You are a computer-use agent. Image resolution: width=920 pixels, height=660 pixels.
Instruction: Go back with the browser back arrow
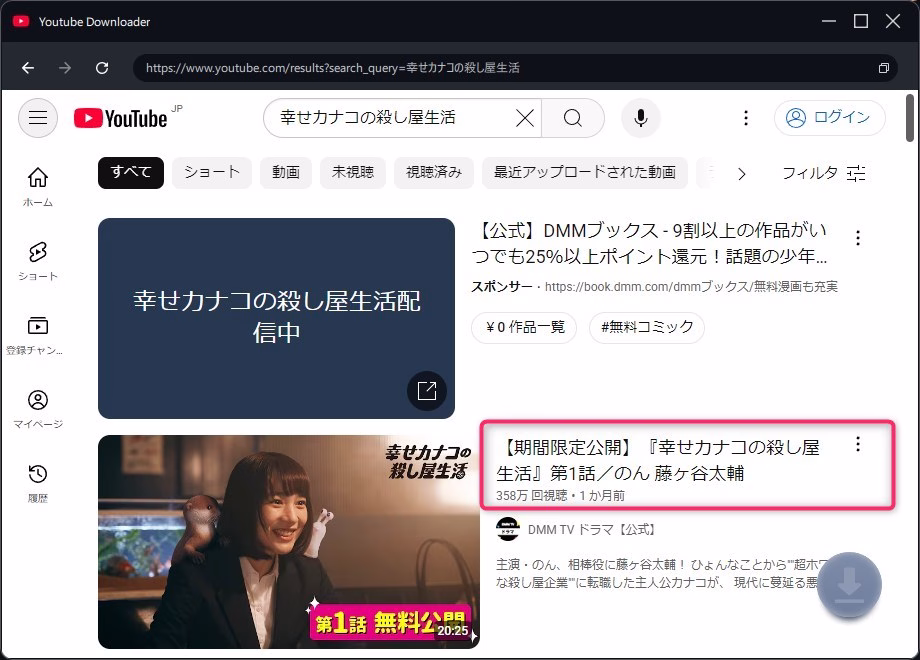click(x=28, y=68)
